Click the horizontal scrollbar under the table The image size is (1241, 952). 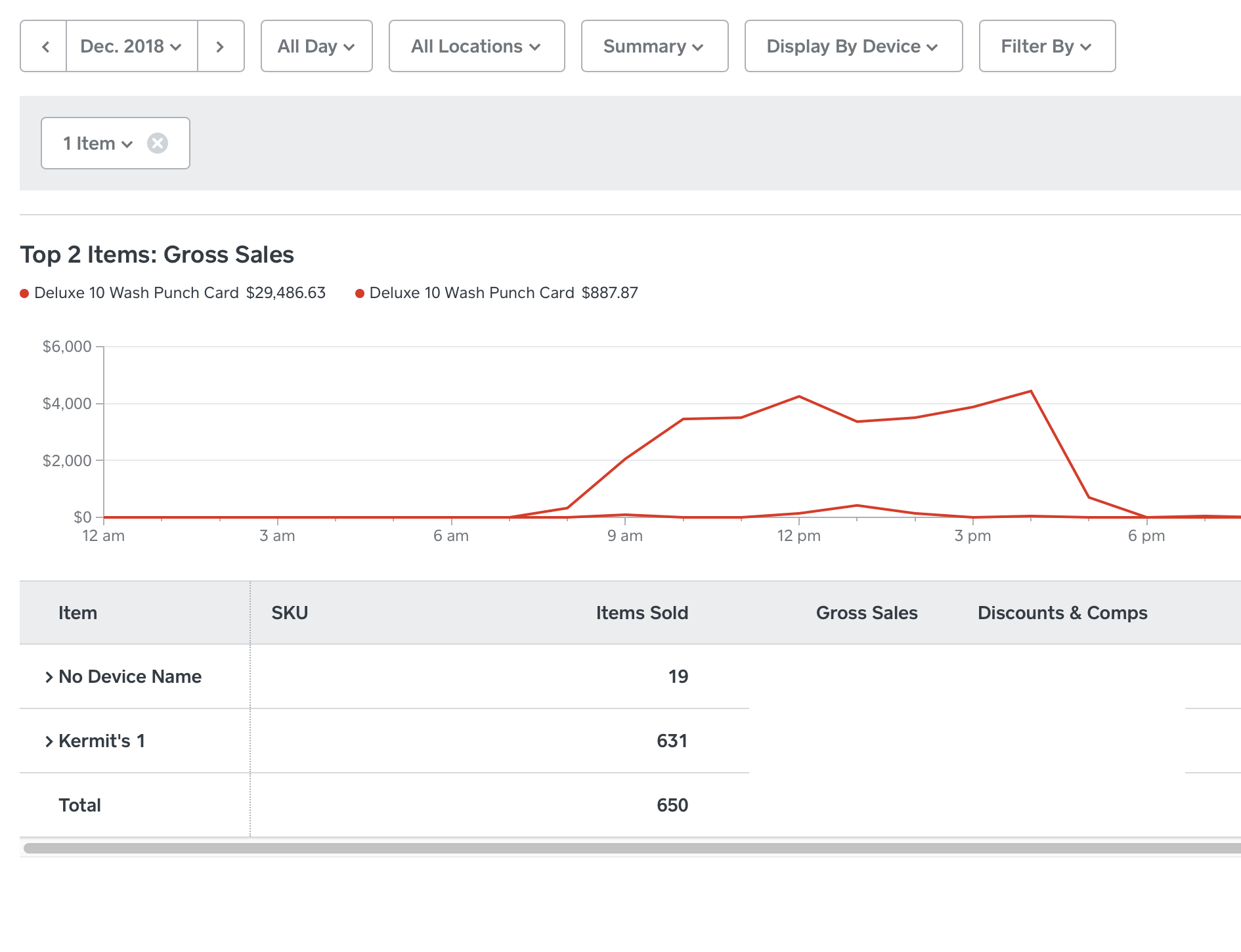630,848
